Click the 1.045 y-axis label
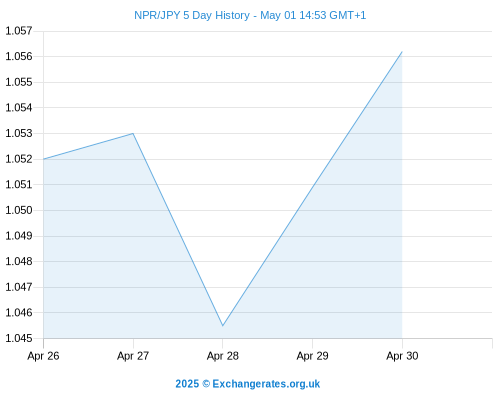Image resolution: width=495 pixels, height=400 pixels. (19, 338)
